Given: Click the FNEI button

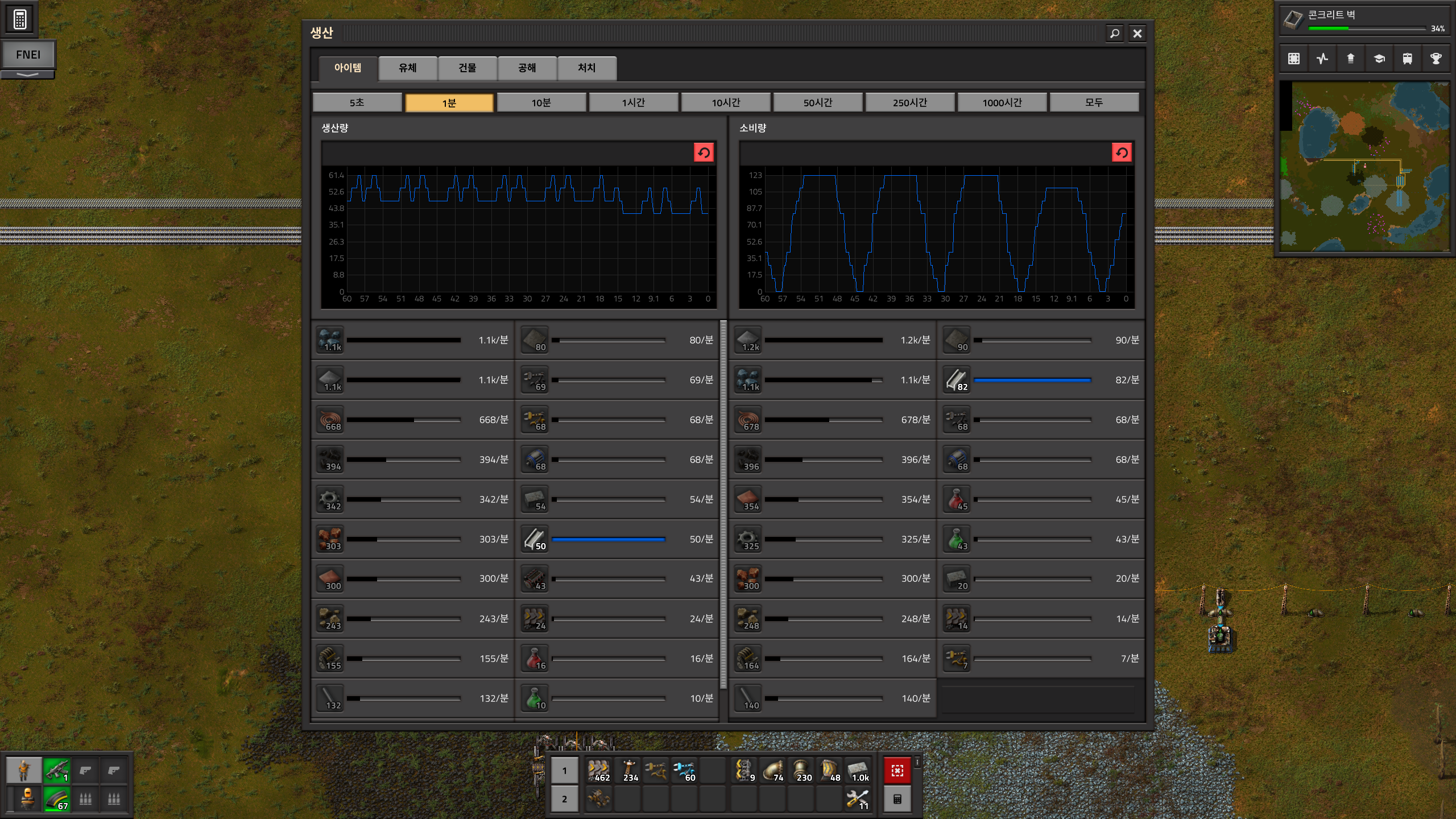Looking at the screenshot, I should pos(28,55).
